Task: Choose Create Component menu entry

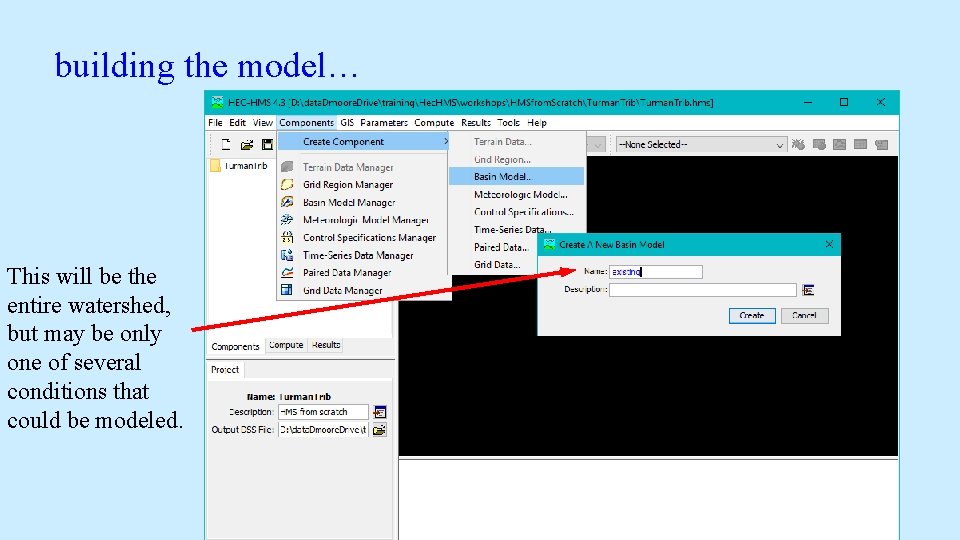Action: [364, 141]
